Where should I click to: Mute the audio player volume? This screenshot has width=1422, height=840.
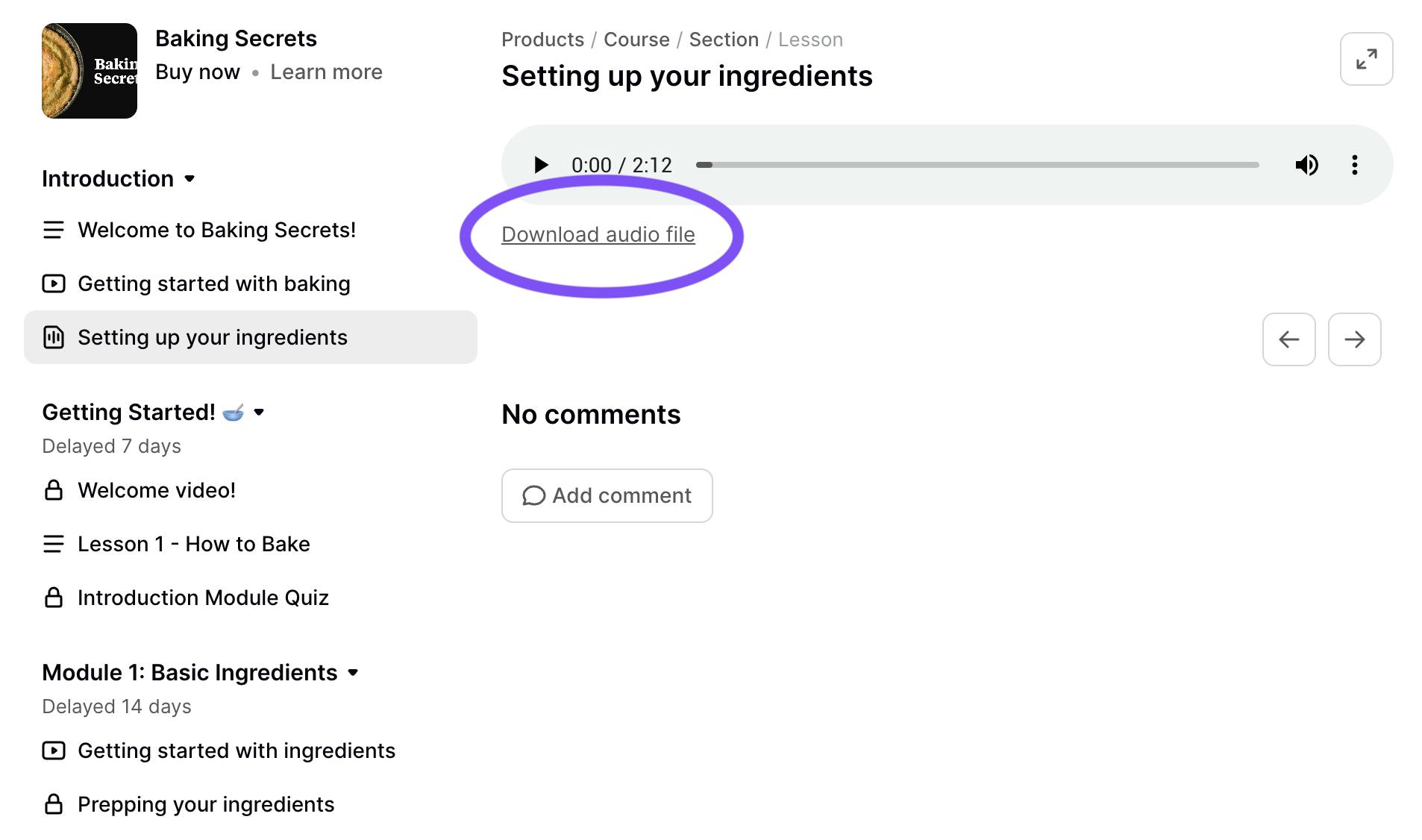(x=1306, y=165)
